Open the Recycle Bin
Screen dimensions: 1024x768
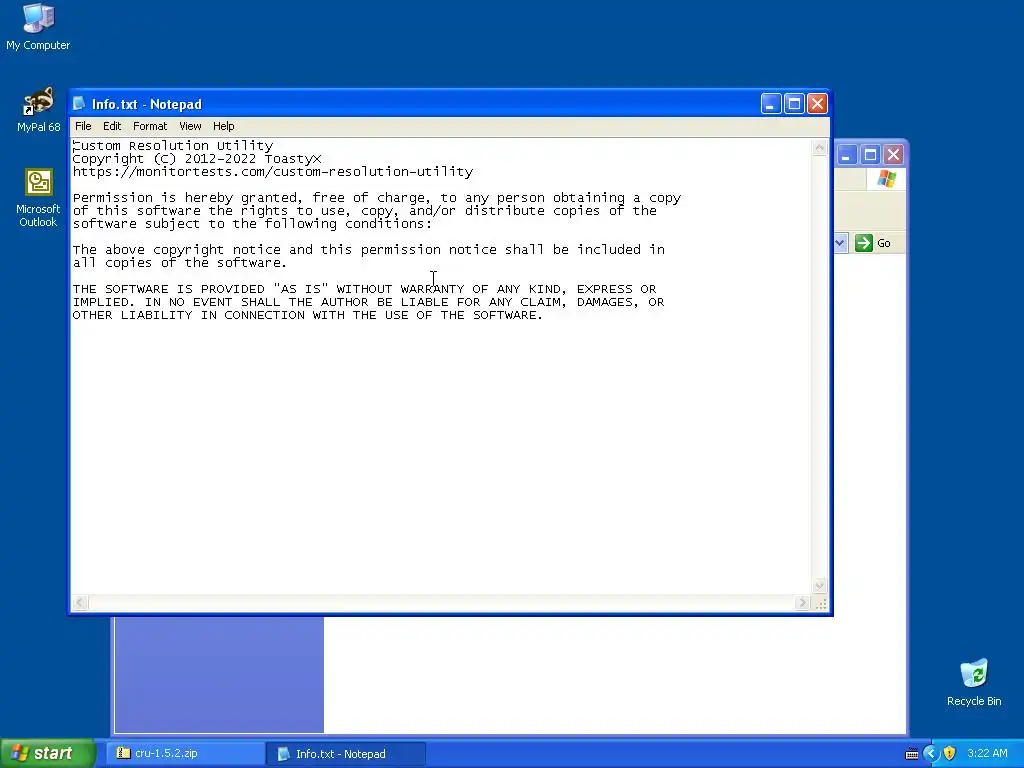pos(974,682)
